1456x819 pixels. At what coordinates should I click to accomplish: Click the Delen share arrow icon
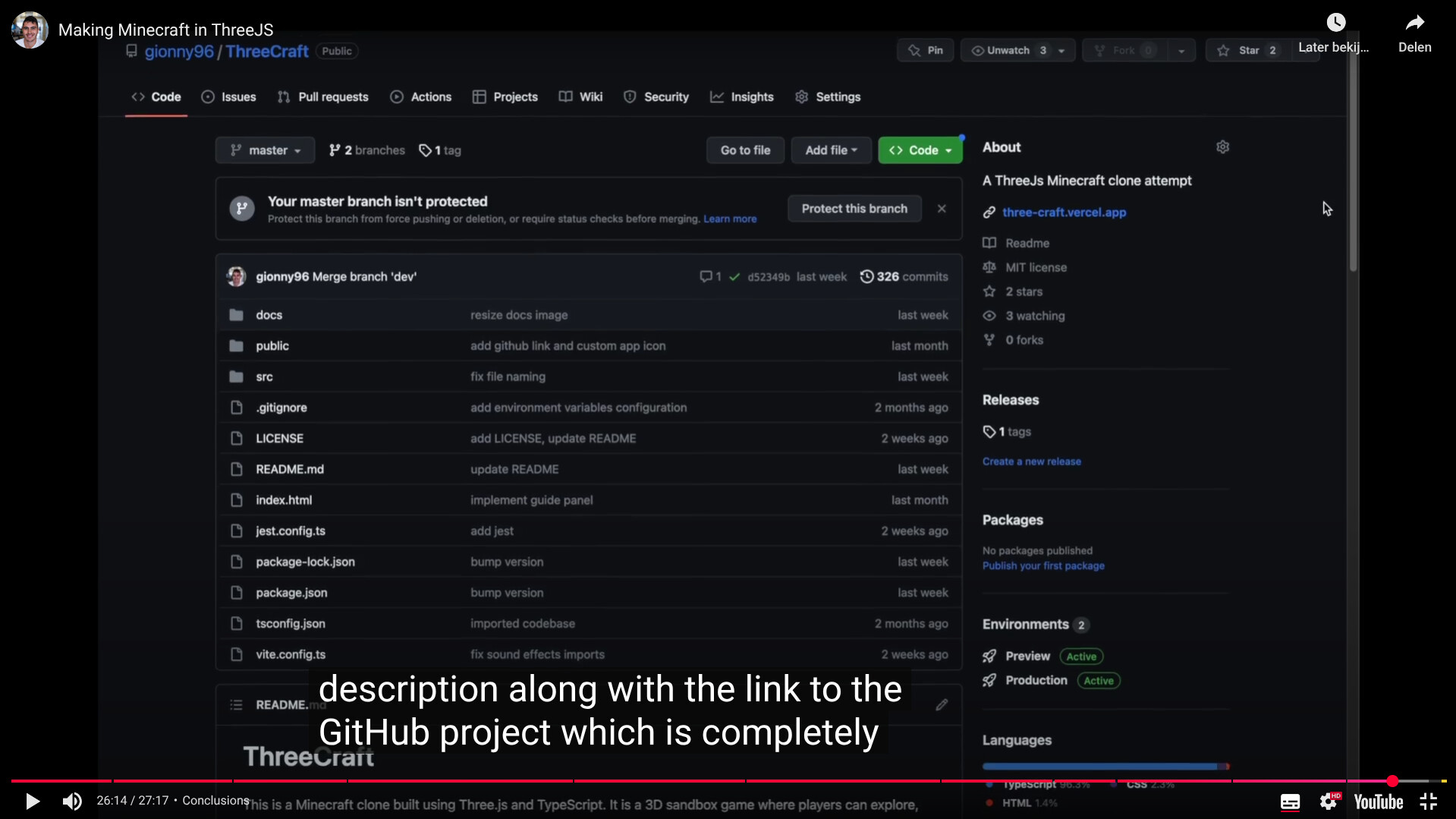(x=1414, y=23)
